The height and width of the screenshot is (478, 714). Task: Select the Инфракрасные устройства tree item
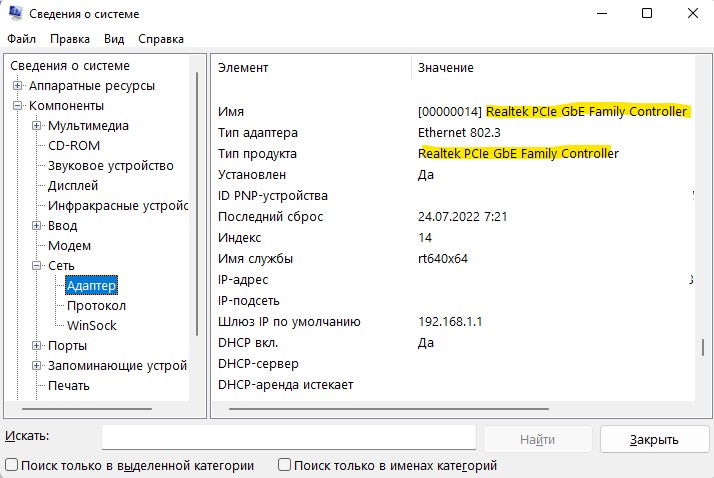point(118,206)
